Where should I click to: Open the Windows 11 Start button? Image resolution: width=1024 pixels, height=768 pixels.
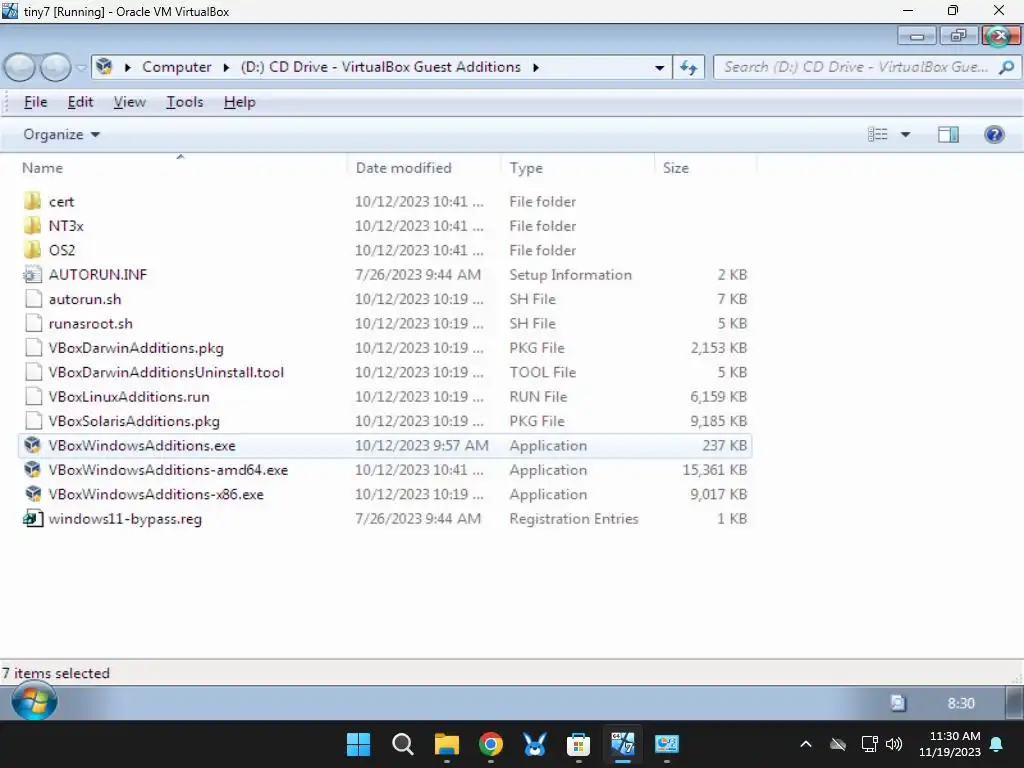[358, 744]
